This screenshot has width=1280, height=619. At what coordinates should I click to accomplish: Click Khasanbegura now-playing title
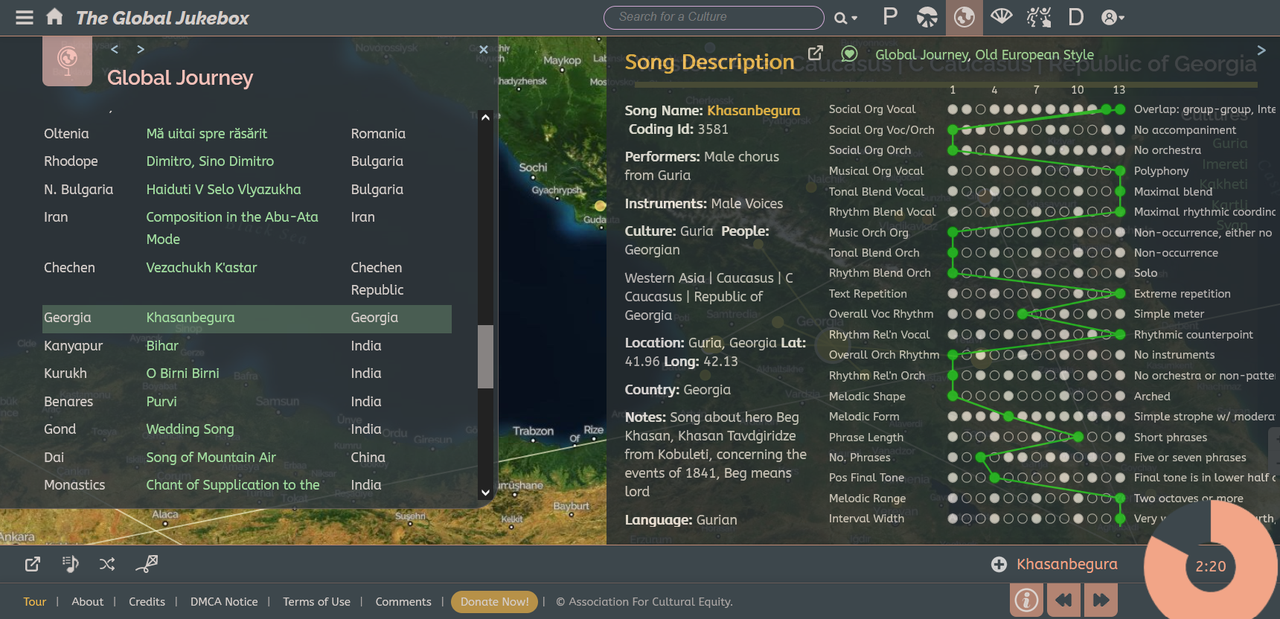click(x=1067, y=565)
